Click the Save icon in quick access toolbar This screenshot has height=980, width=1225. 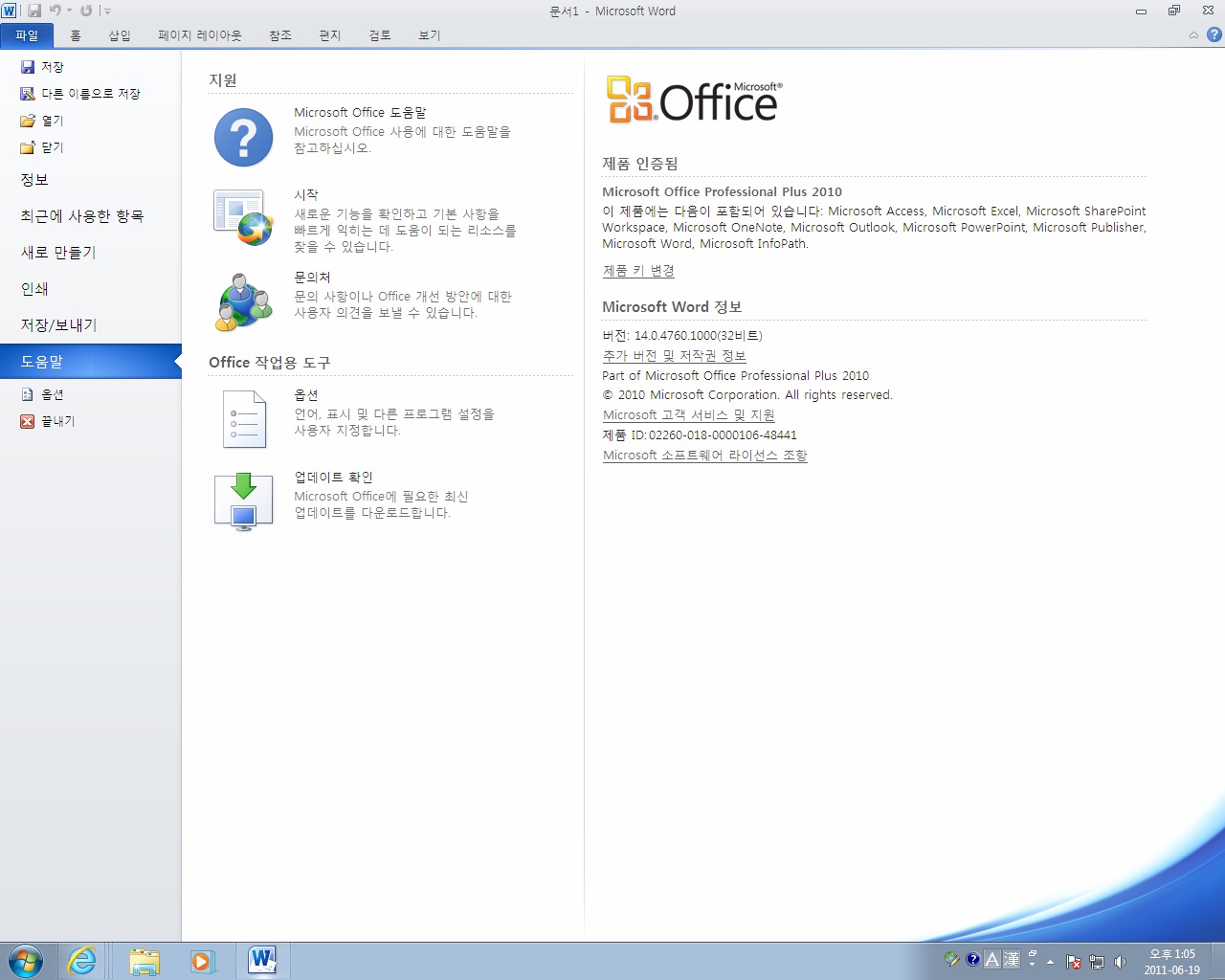click(x=34, y=11)
